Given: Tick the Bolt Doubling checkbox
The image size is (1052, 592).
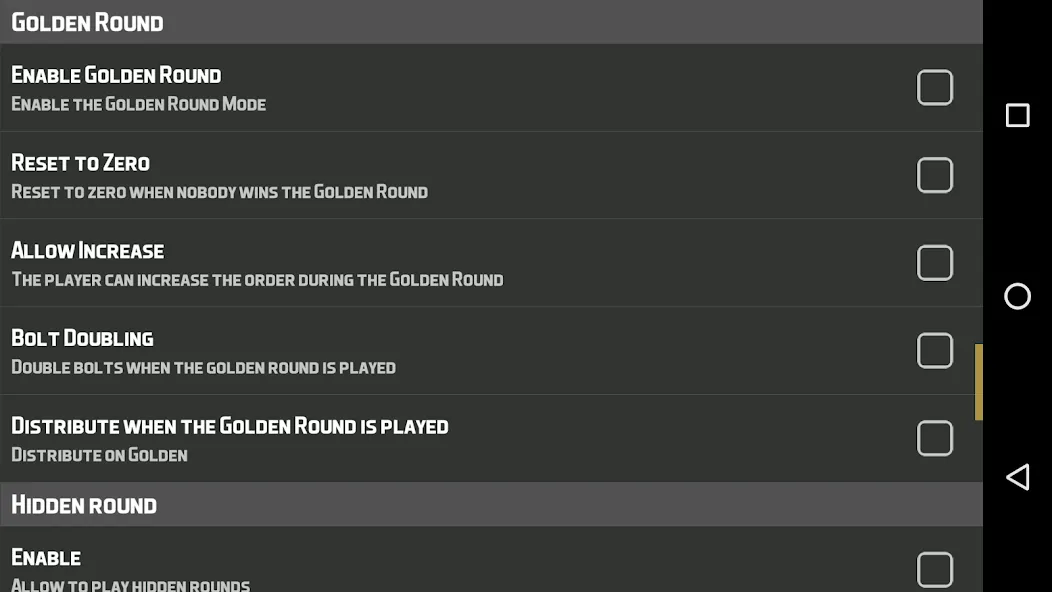Looking at the screenshot, I should [x=934, y=351].
